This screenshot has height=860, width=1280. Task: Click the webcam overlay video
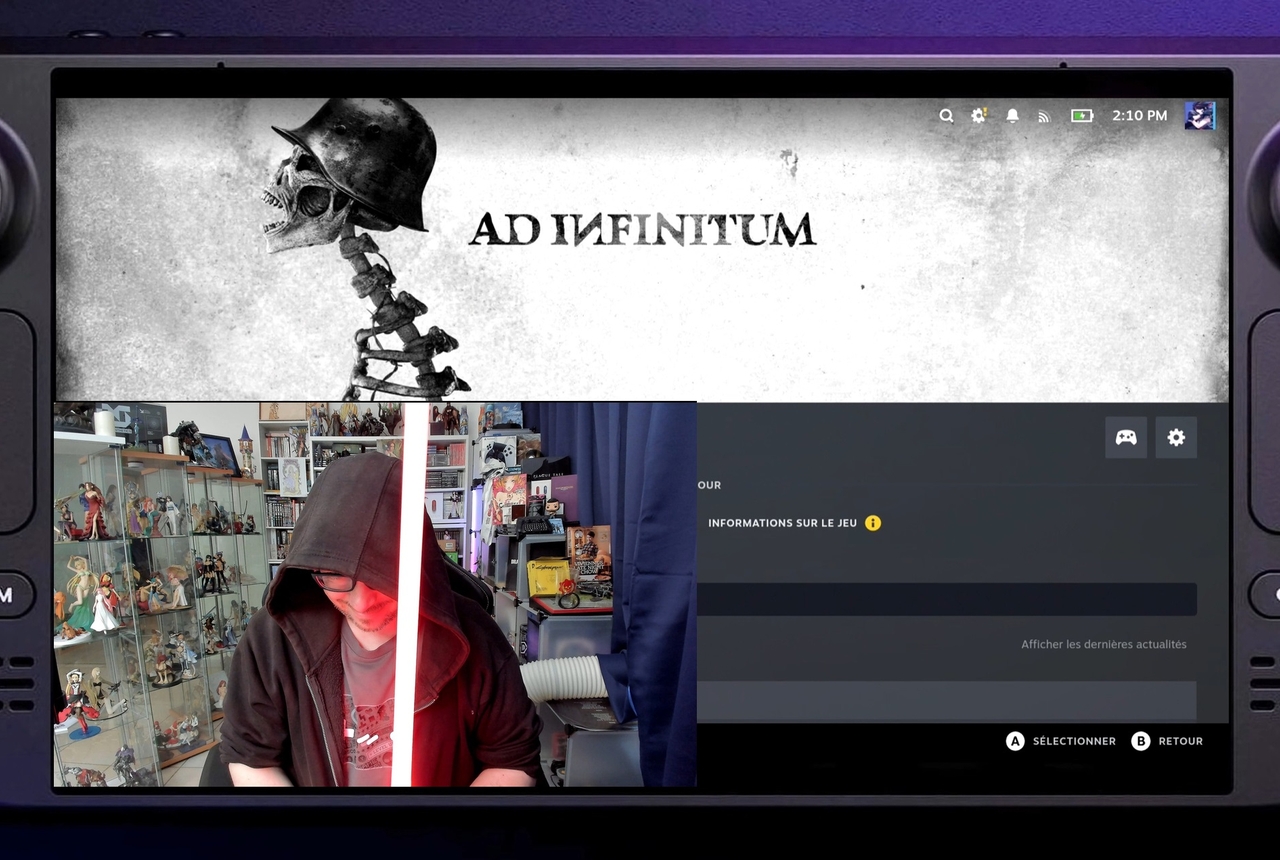[375, 595]
